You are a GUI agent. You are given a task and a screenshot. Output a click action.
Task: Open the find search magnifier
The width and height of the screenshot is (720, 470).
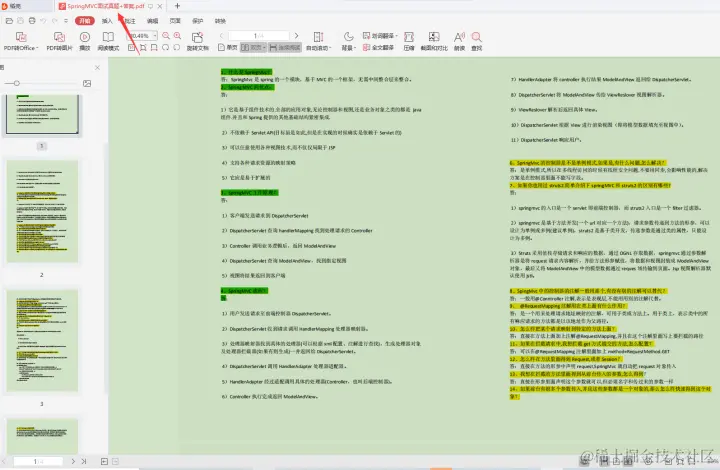477,41
